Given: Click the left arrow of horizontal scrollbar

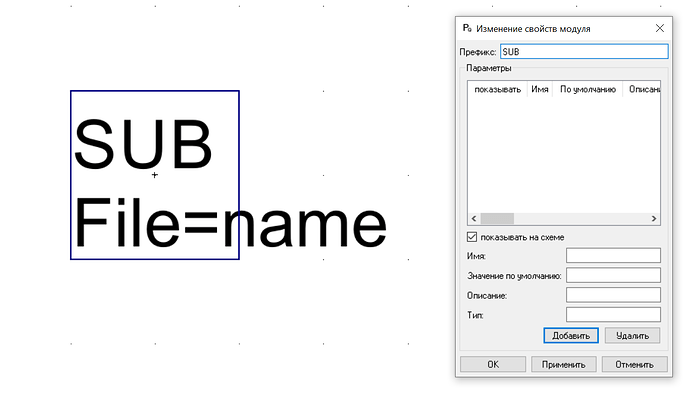Looking at the screenshot, I should [x=474, y=218].
